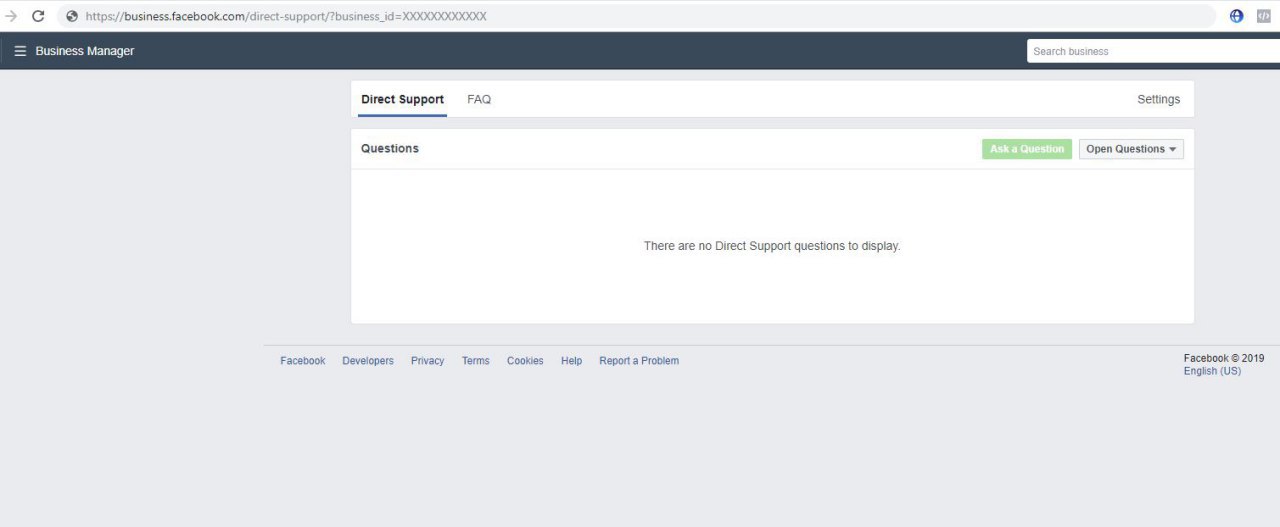Image resolution: width=1280 pixels, height=527 pixels.
Task: Open the Facebook footer link
Action: point(302,361)
